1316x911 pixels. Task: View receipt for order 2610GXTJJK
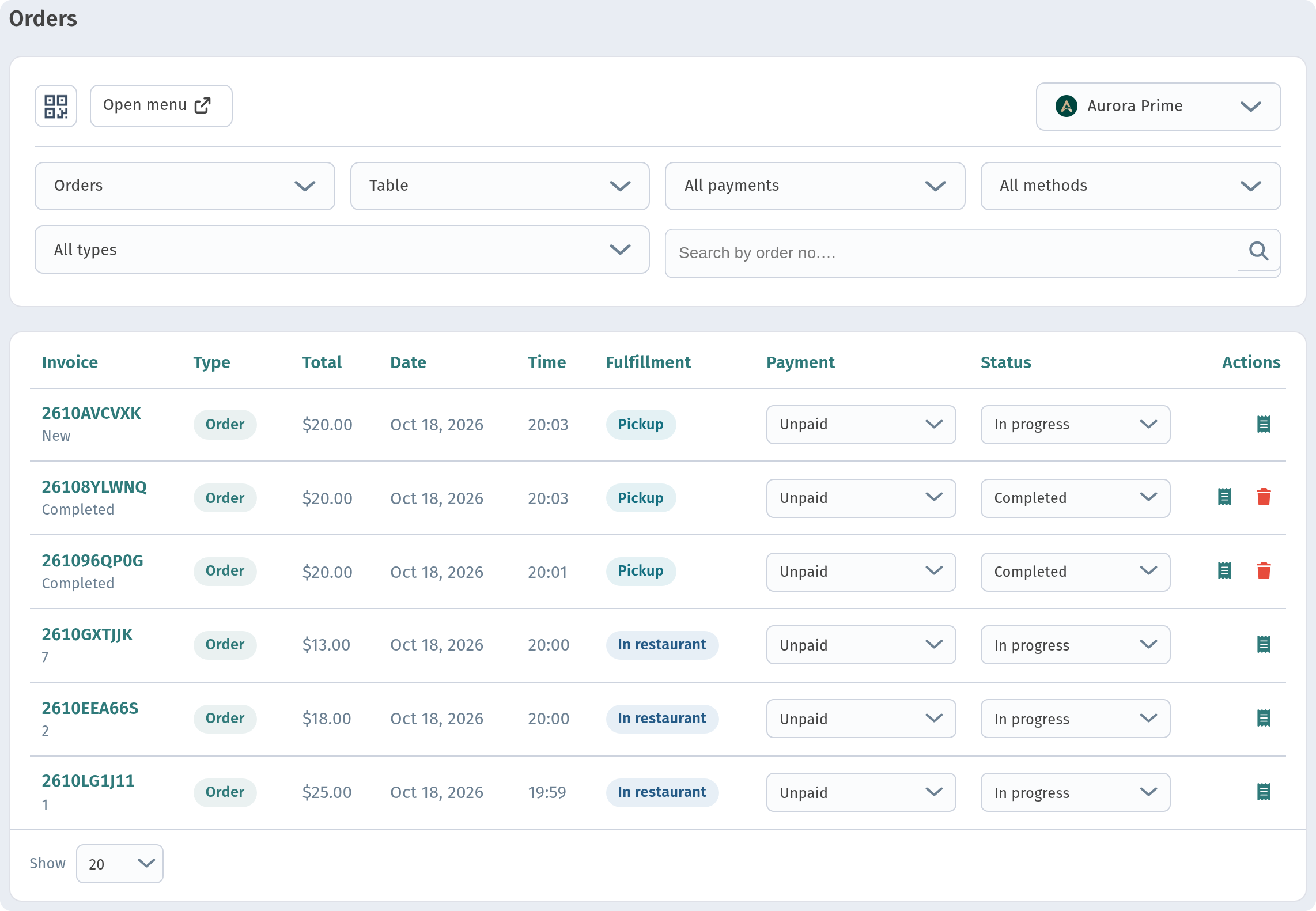[1264, 645]
